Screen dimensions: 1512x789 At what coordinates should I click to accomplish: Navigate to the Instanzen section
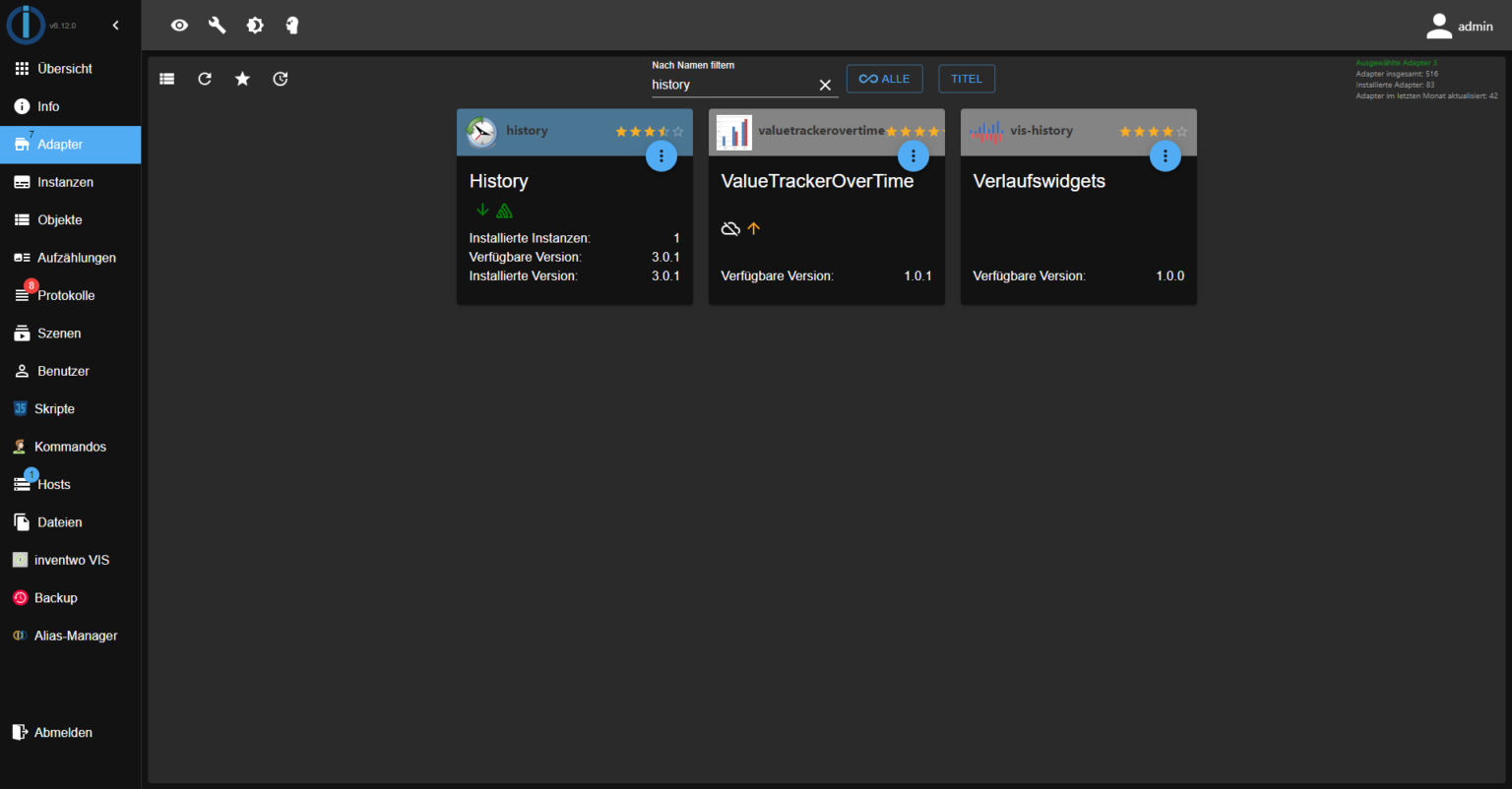pyautogui.click(x=64, y=181)
